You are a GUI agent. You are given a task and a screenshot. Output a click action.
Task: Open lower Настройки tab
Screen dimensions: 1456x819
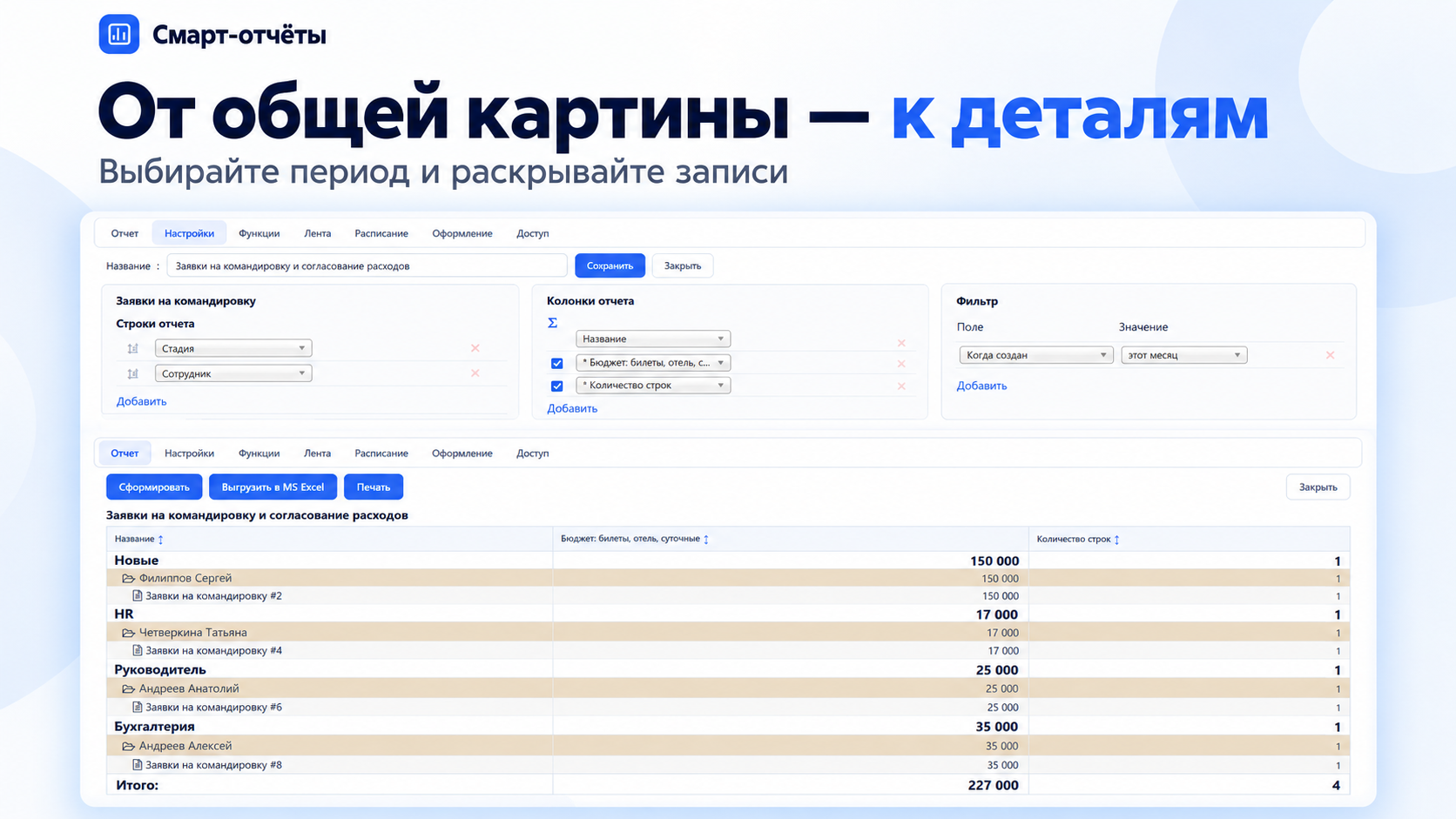[x=189, y=453]
